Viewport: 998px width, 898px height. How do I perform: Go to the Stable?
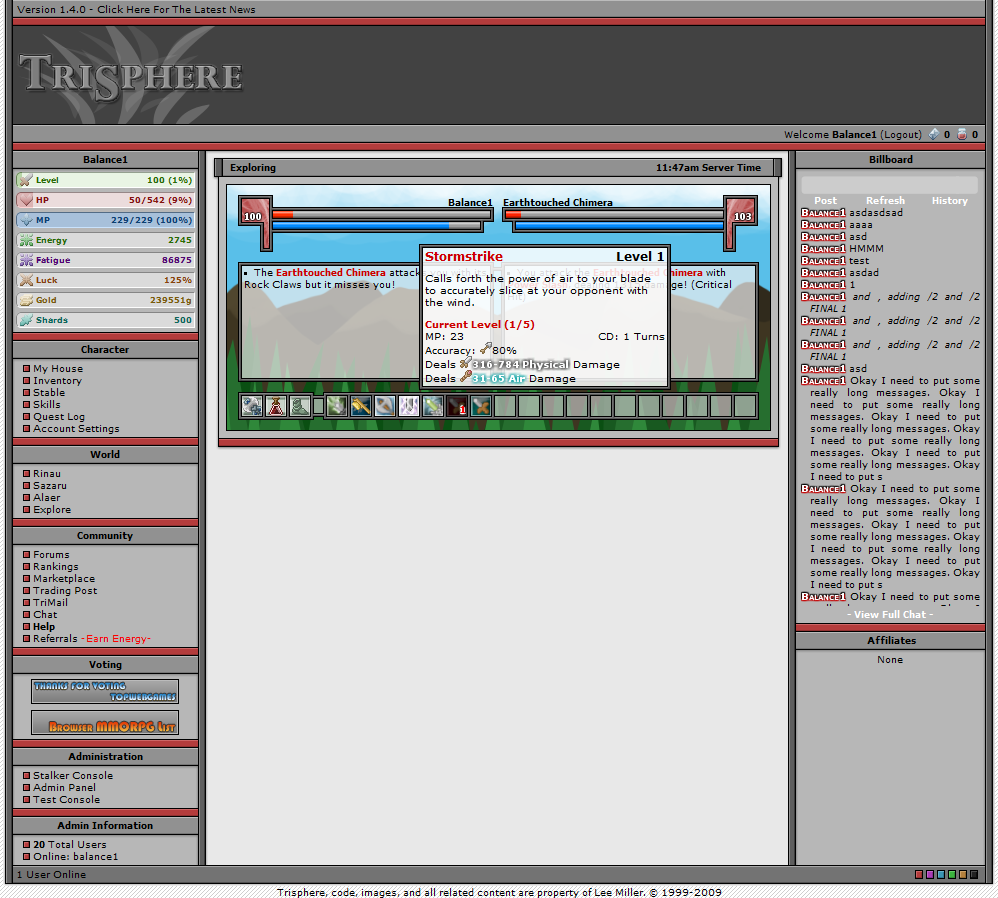(x=49, y=393)
